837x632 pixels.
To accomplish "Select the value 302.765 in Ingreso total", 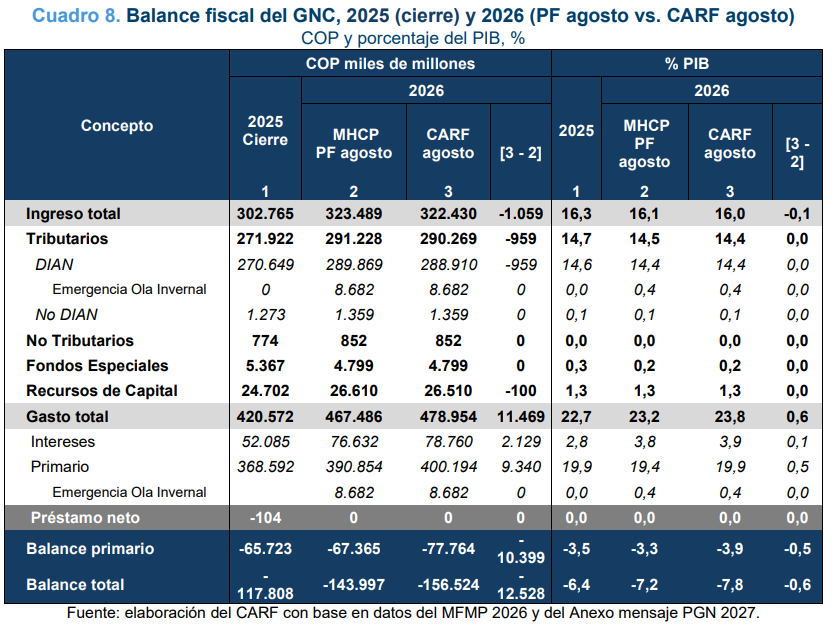I will click(265, 214).
